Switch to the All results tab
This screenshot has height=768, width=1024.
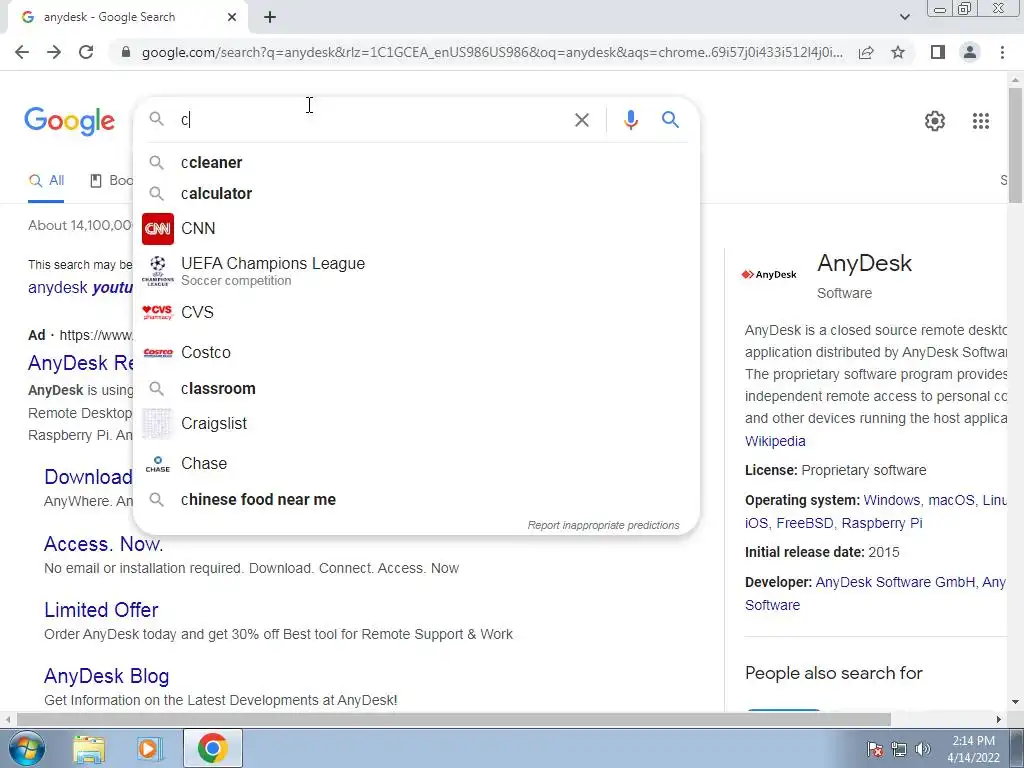[46, 180]
